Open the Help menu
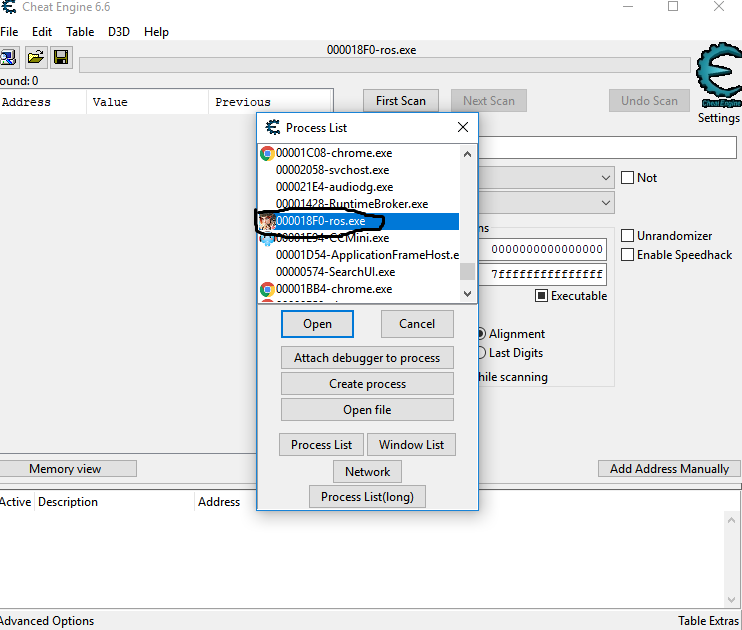 156,32
